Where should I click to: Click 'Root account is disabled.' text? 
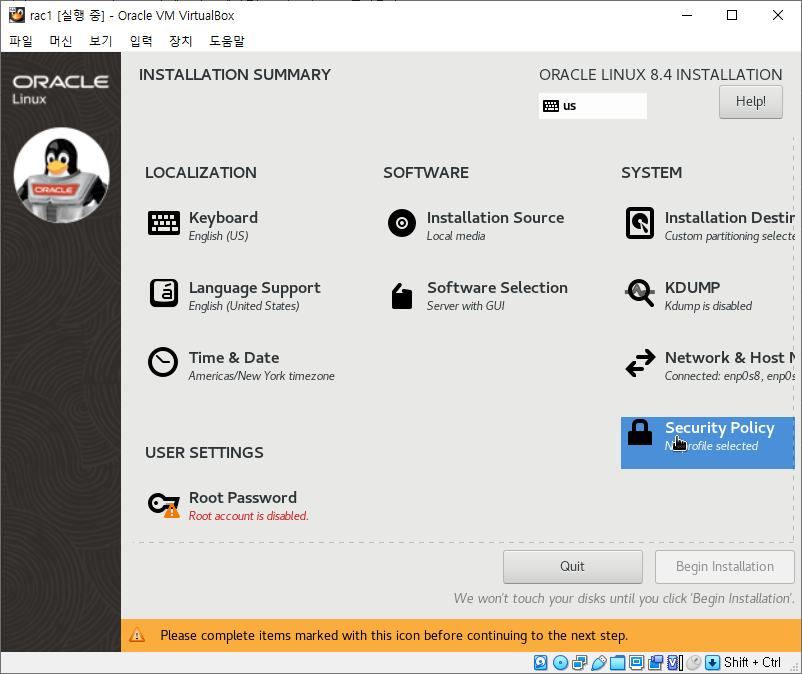coord(249,516)
